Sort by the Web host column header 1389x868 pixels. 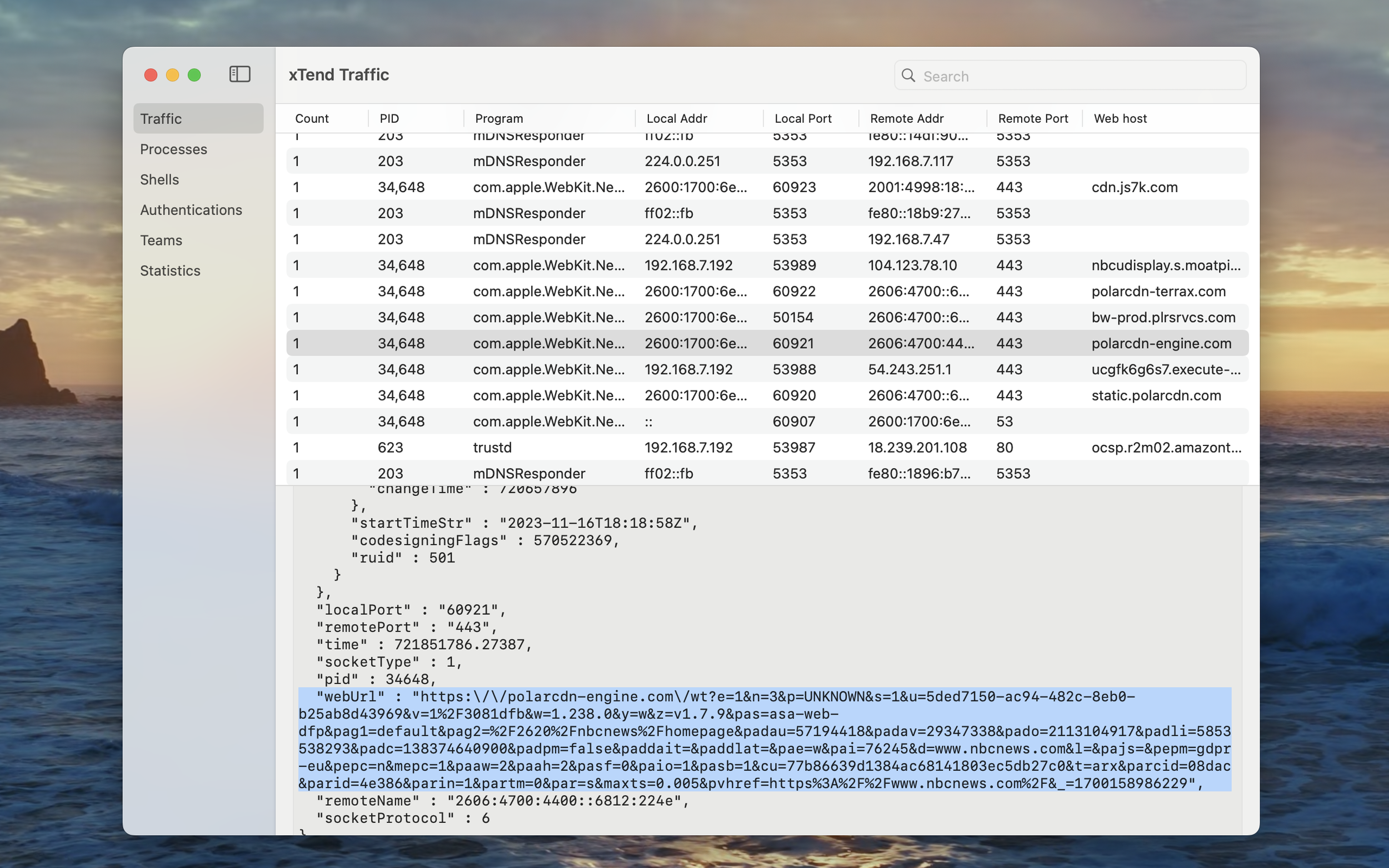(1120, 119)
